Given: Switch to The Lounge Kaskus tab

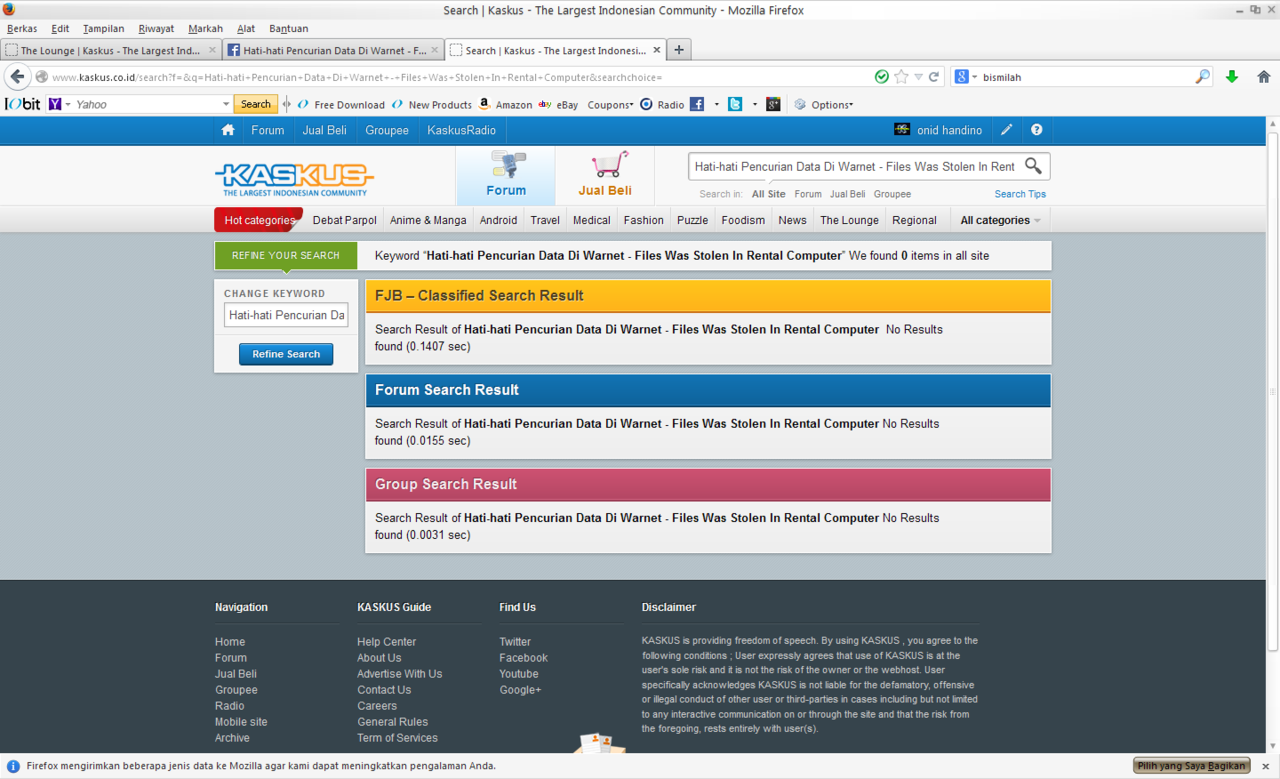Looking at the screenshot, I should coord(110,50).
